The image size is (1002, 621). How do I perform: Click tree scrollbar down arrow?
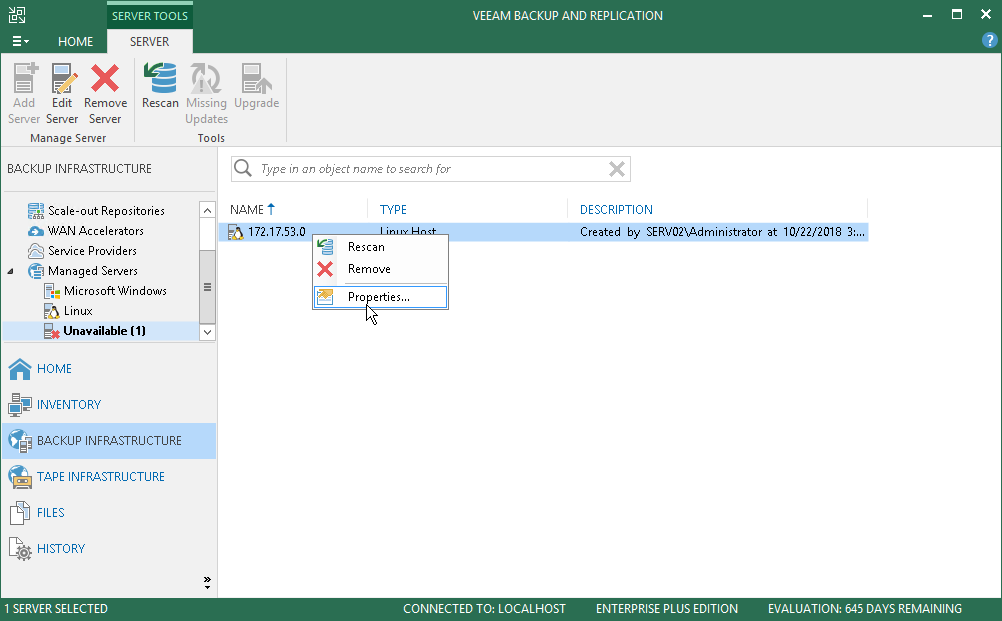coord(207,332)
